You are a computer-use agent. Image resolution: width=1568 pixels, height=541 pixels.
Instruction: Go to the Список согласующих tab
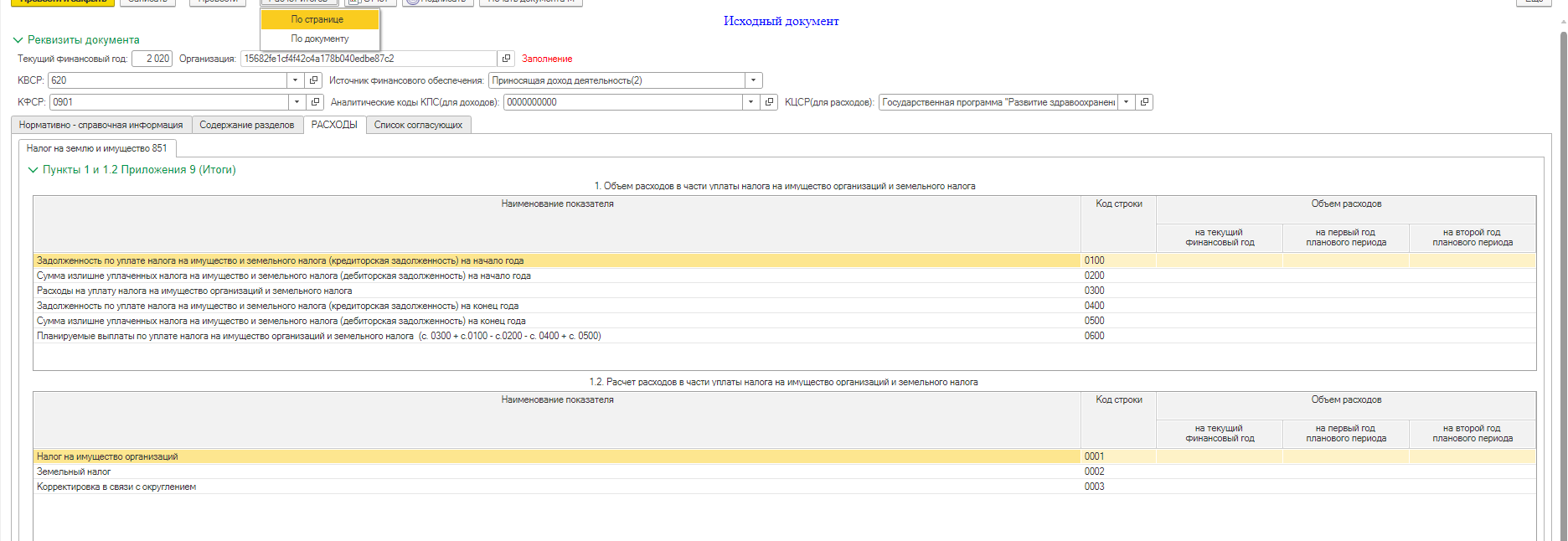click(x=418, y=125)
